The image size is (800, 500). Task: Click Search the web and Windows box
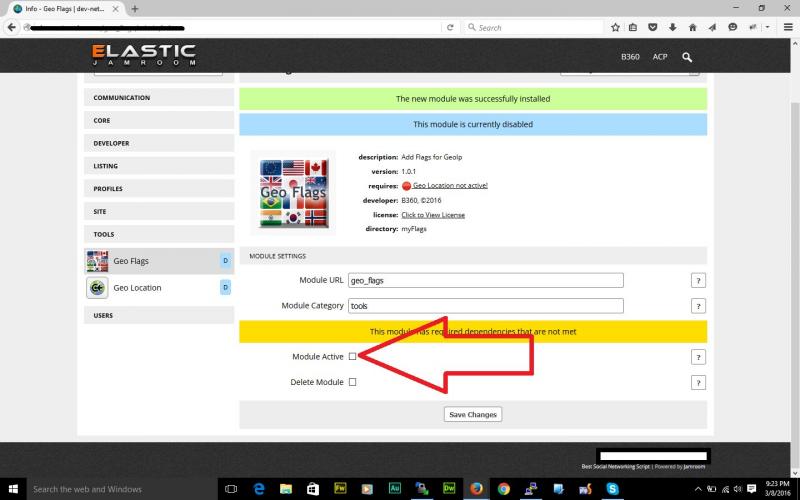[122, 489]
